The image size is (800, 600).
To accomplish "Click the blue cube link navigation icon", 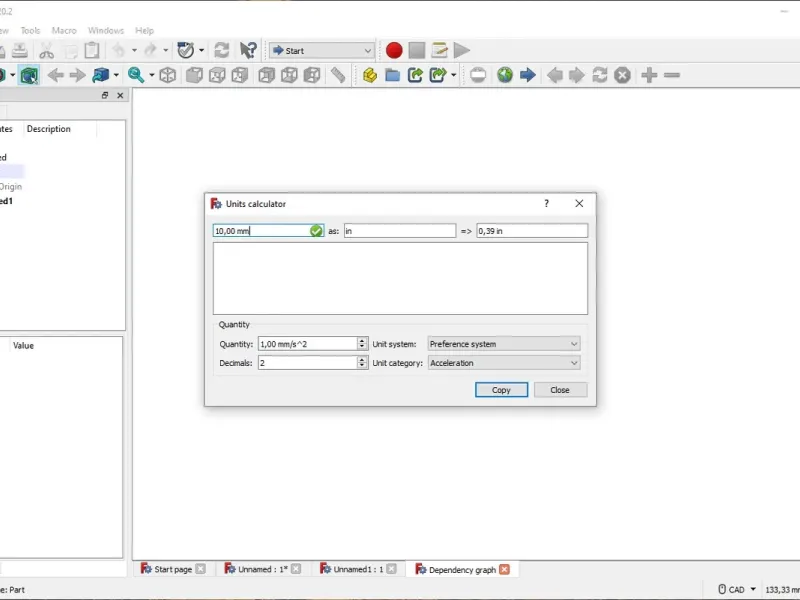I will click(101, 76).
